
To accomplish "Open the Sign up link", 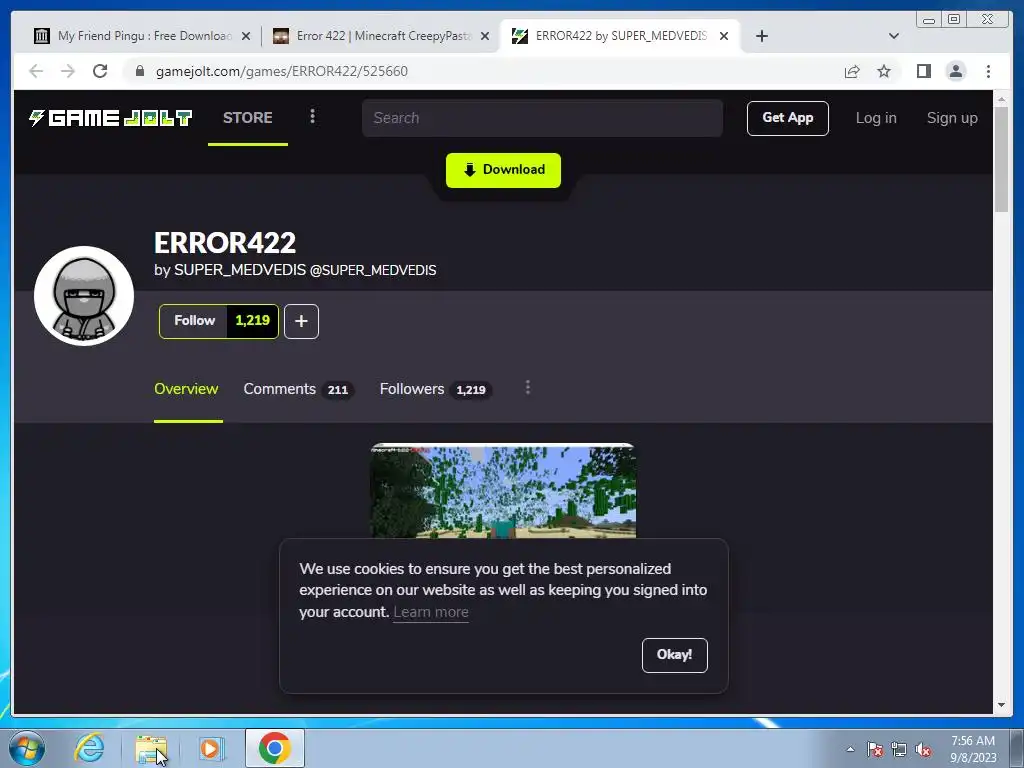I will point(952,118).
